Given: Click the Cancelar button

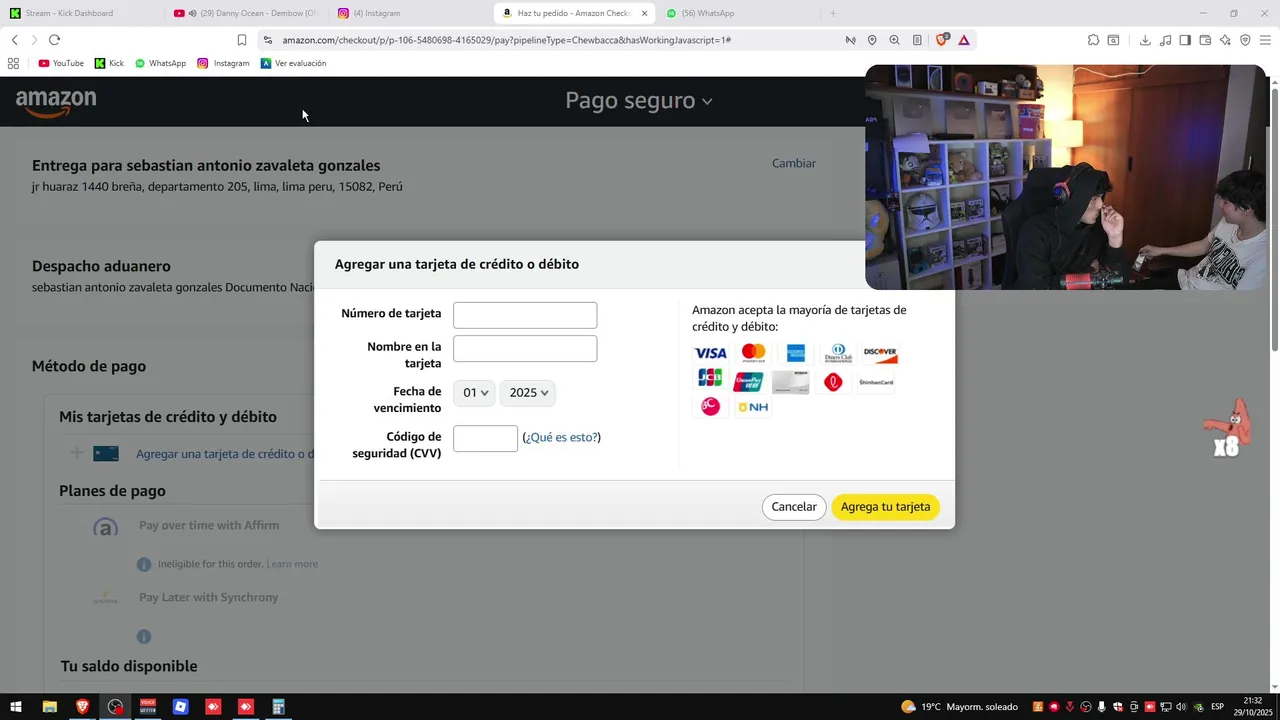Looking at the screenshot, I should point(794,507).
